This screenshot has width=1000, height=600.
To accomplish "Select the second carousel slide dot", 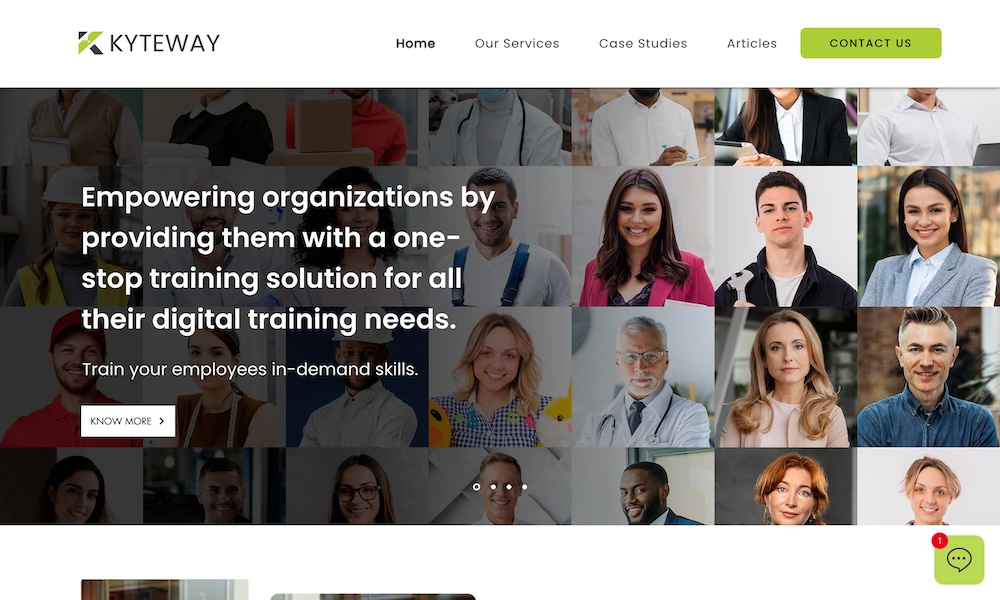I will [493, 487].
